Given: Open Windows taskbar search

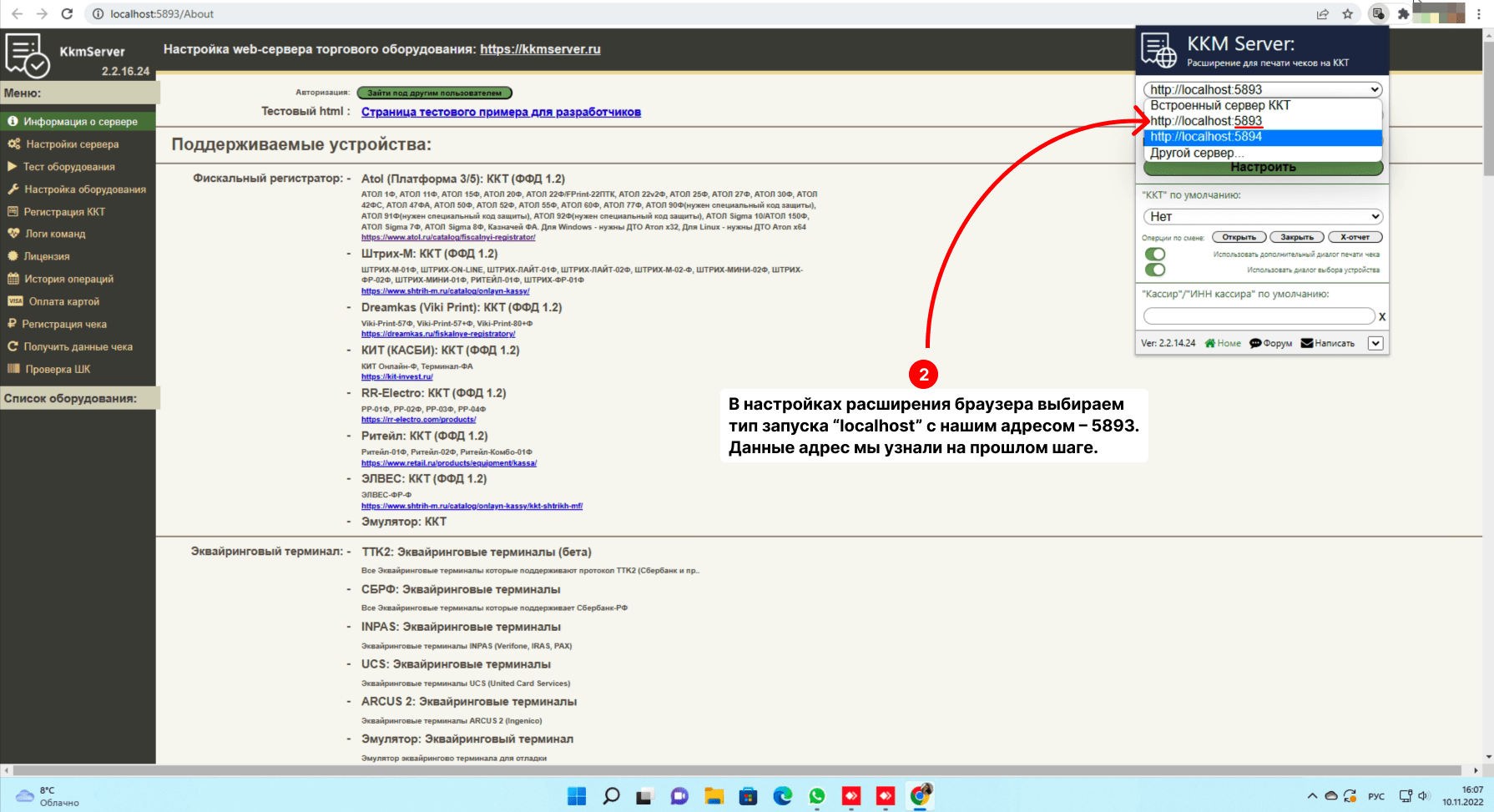Looking at the screenshot, I should [611, 796].
